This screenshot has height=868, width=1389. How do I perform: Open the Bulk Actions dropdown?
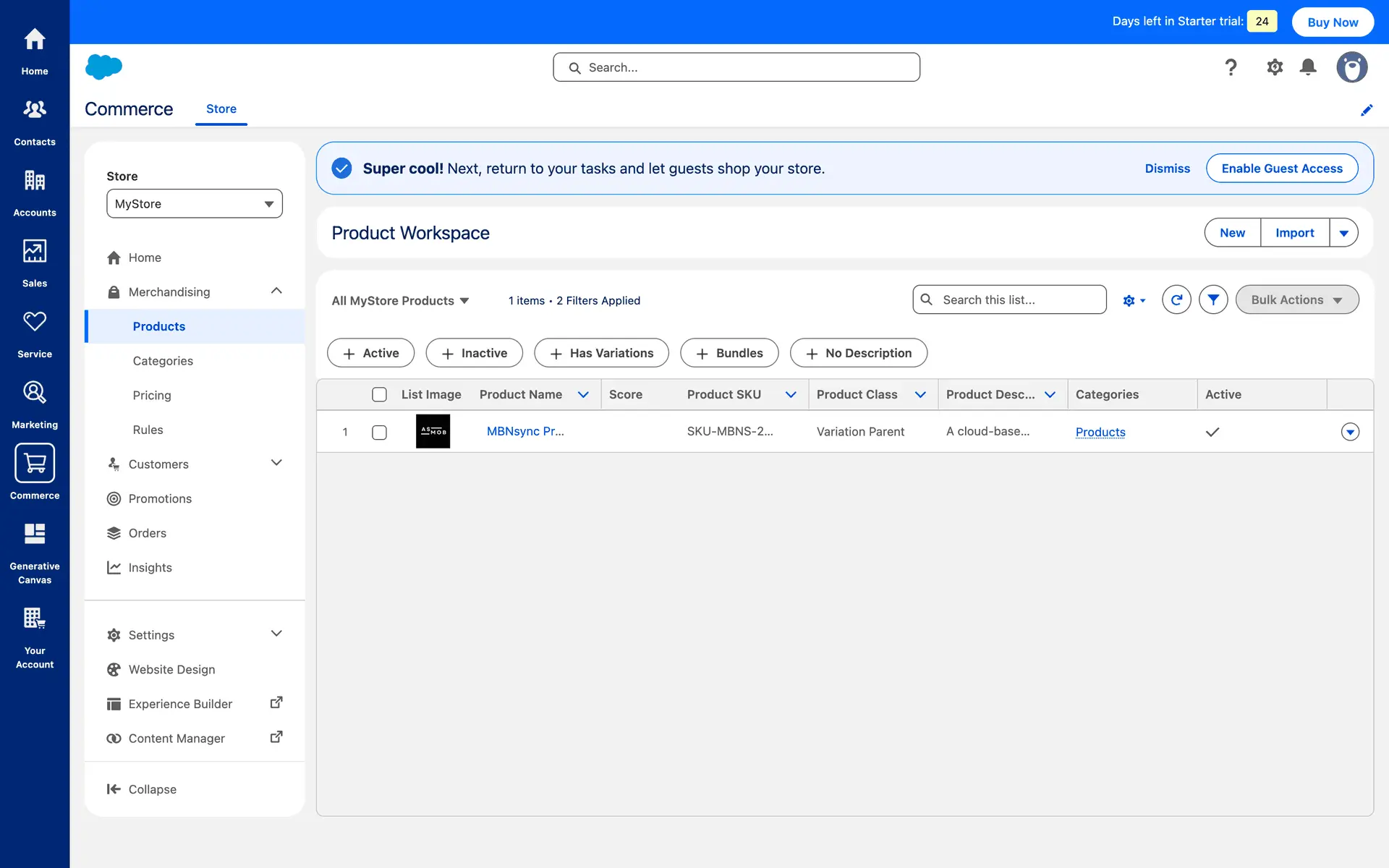(x=1296, y=300)
